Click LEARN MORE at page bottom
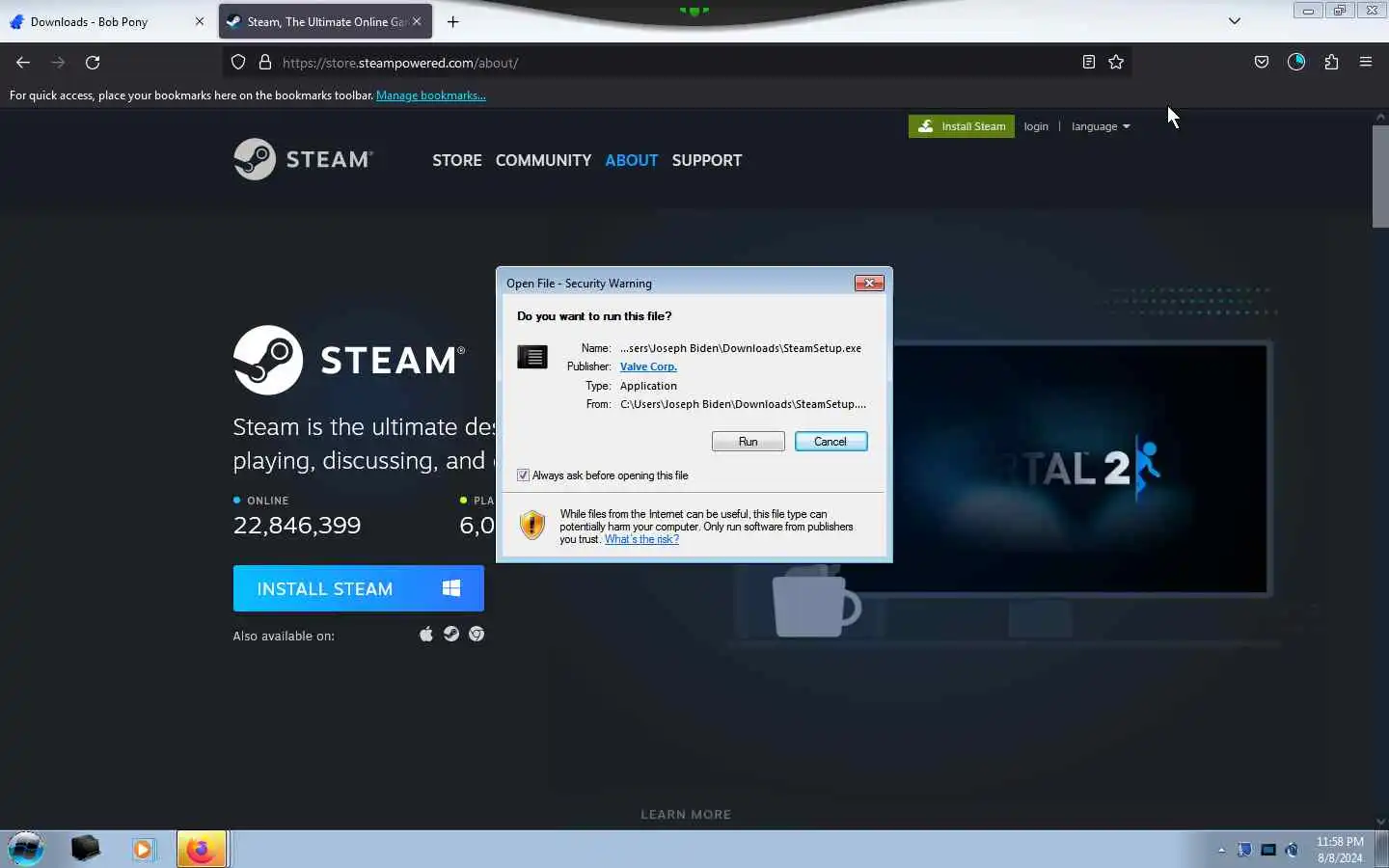This screenshot has width=1389, height=868. coord(686,814)
